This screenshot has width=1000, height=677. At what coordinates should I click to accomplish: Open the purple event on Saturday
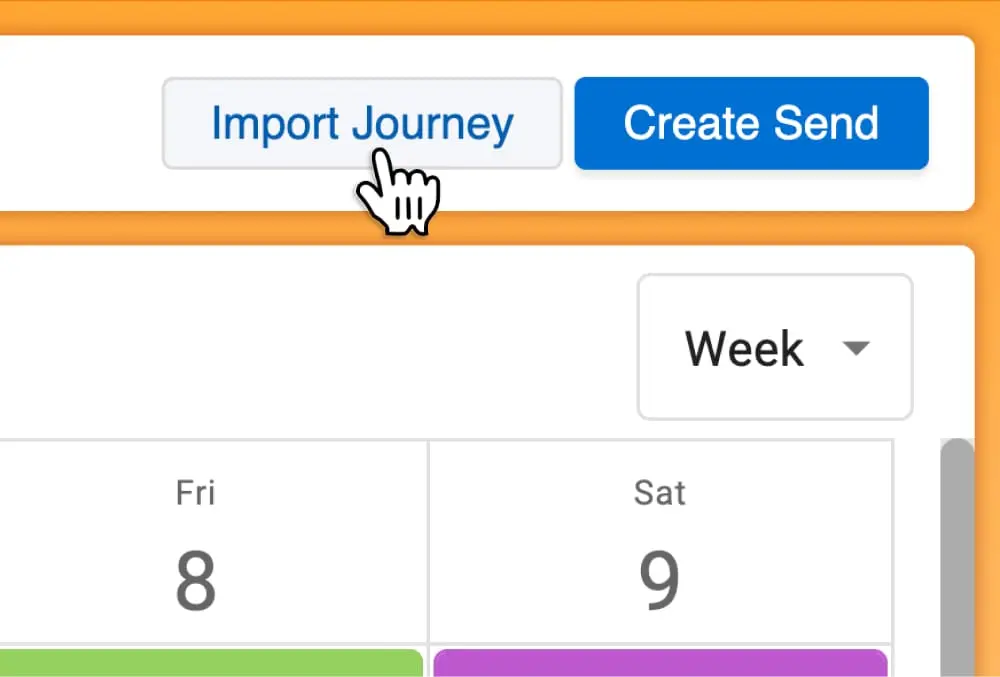pyautogui.click(x=660, y=663)
